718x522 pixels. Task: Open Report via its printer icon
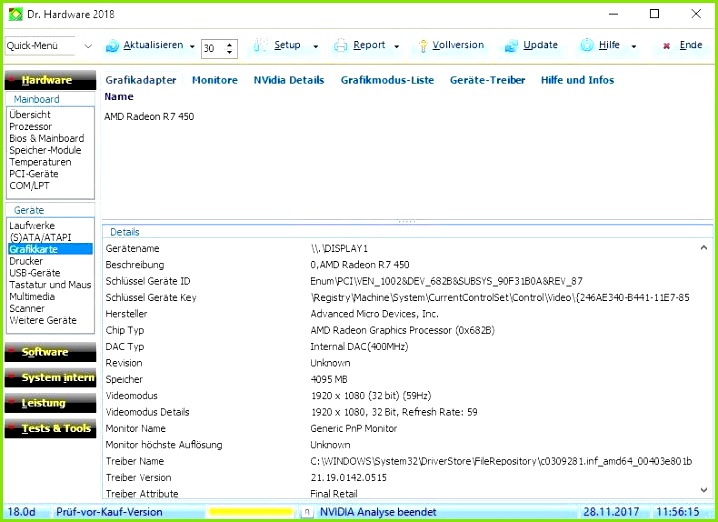pos(340,46)
